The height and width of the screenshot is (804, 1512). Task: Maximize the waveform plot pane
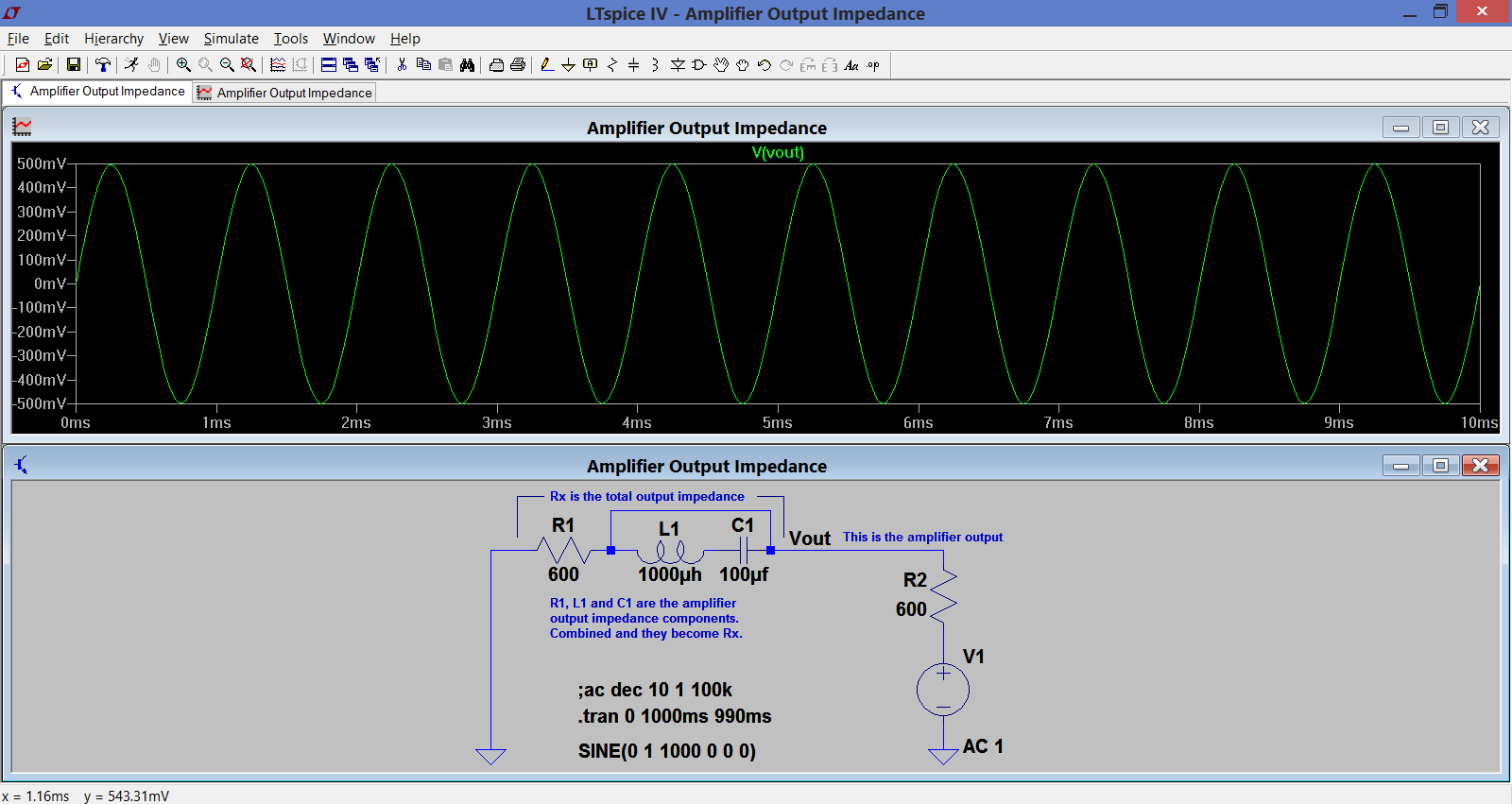(x=1440, y=127)
